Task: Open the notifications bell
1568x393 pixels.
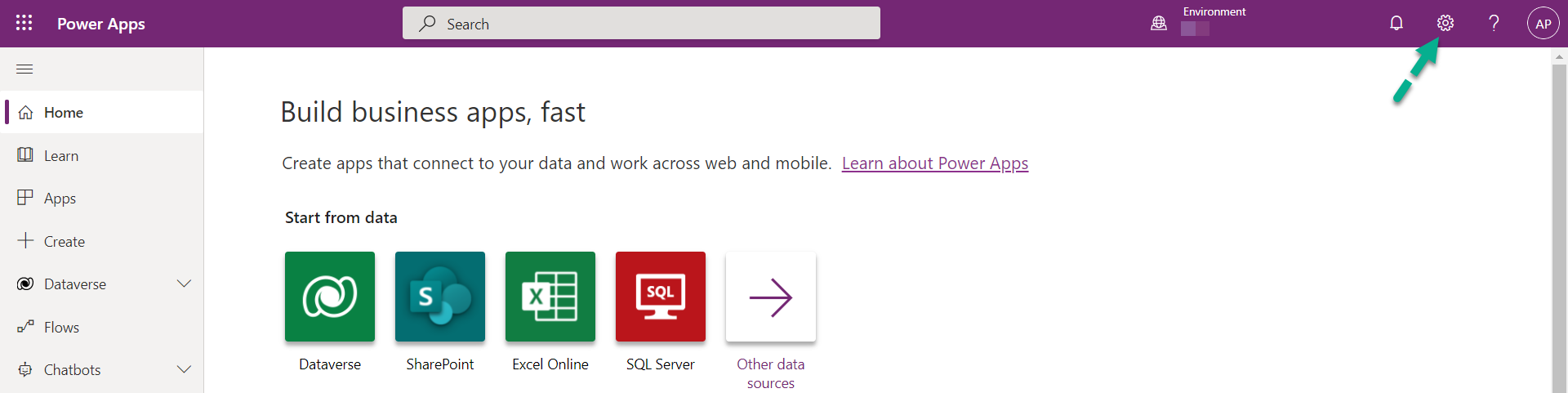Action: (x=1396, y=23)
